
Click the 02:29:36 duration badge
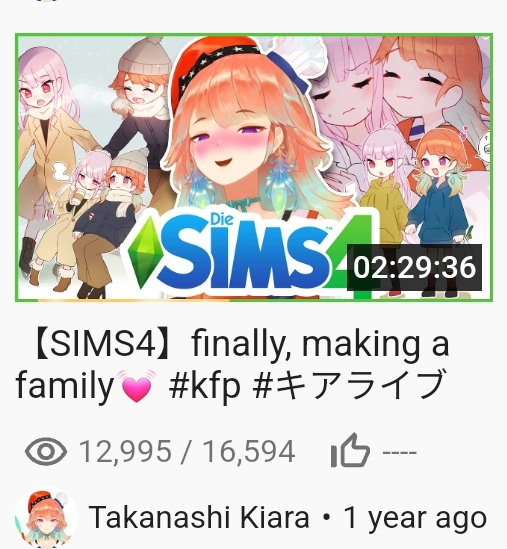click(x=414, y=267)
